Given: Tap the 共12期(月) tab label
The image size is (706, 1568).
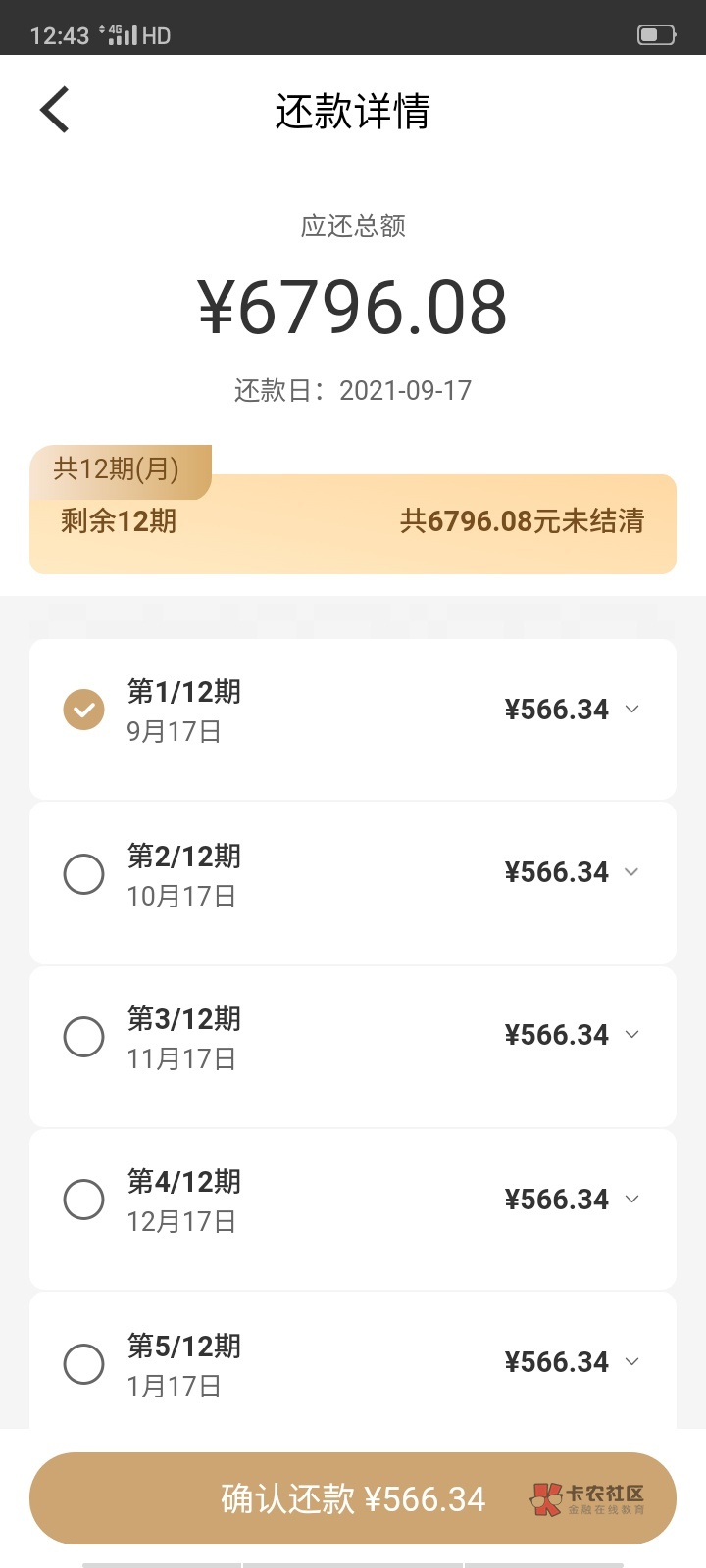Looking at the screenshot, I should click(117, 469).
